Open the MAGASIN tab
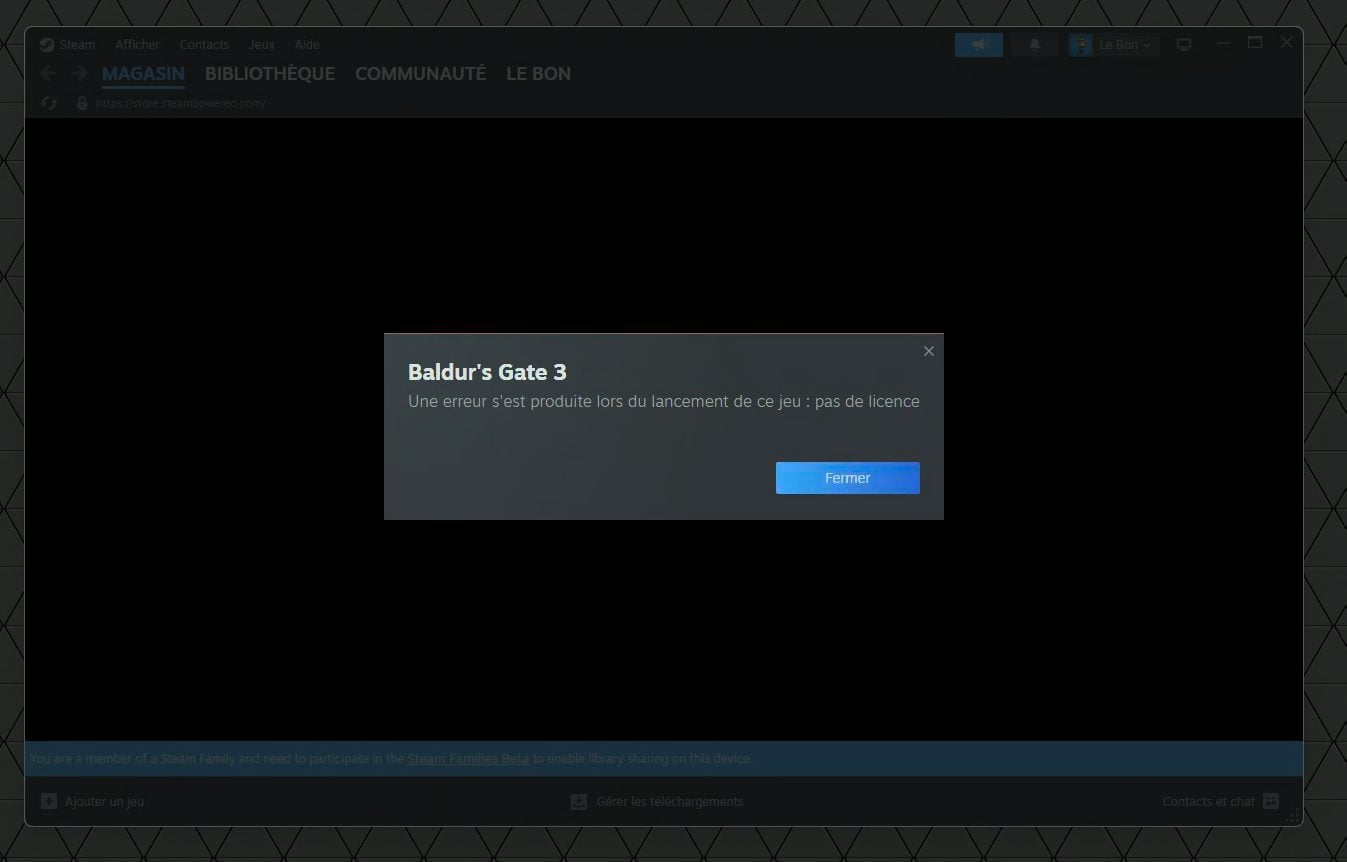Screen dimensions: 1347x862 coord(143,74)
